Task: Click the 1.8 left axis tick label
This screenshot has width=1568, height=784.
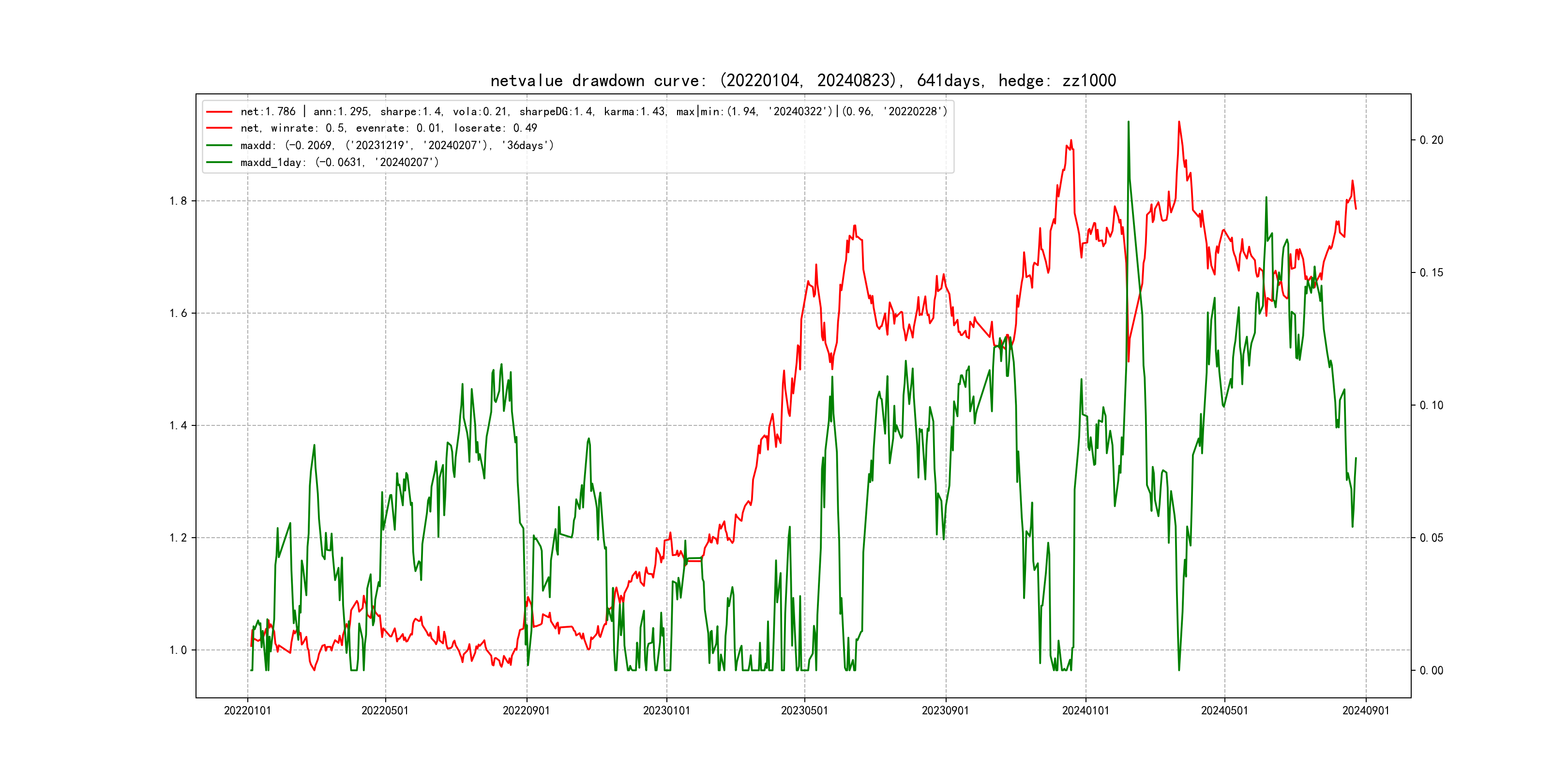Action: pyautogui.click(x=178, y=201)
